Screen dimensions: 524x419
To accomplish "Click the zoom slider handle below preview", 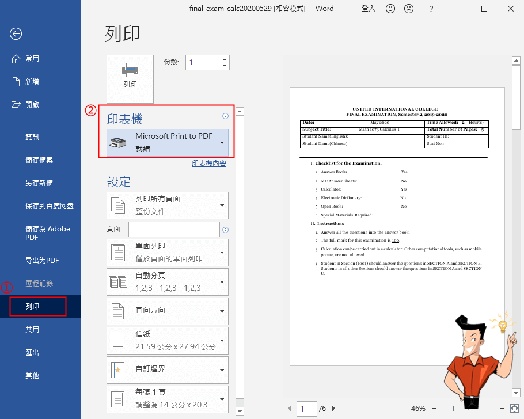I will 453,408.
